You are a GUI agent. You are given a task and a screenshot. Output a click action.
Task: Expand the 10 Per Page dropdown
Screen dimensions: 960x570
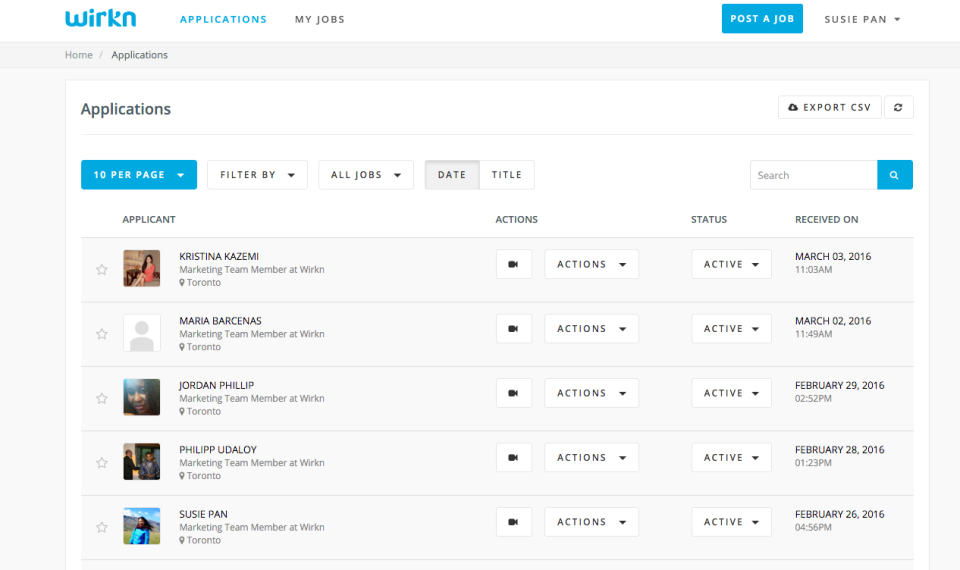(x=139, y=175)
